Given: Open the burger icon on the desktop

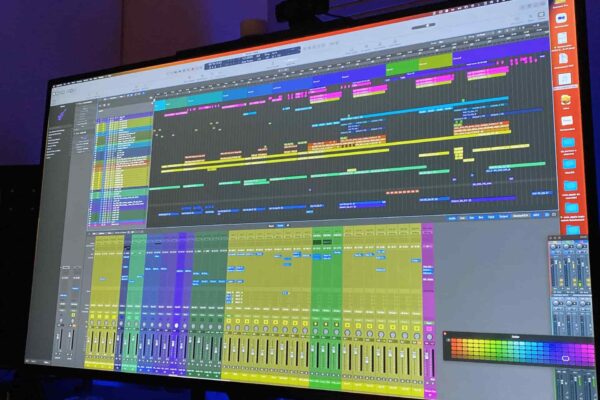Looking at the screenshot, I should (566, 101).
